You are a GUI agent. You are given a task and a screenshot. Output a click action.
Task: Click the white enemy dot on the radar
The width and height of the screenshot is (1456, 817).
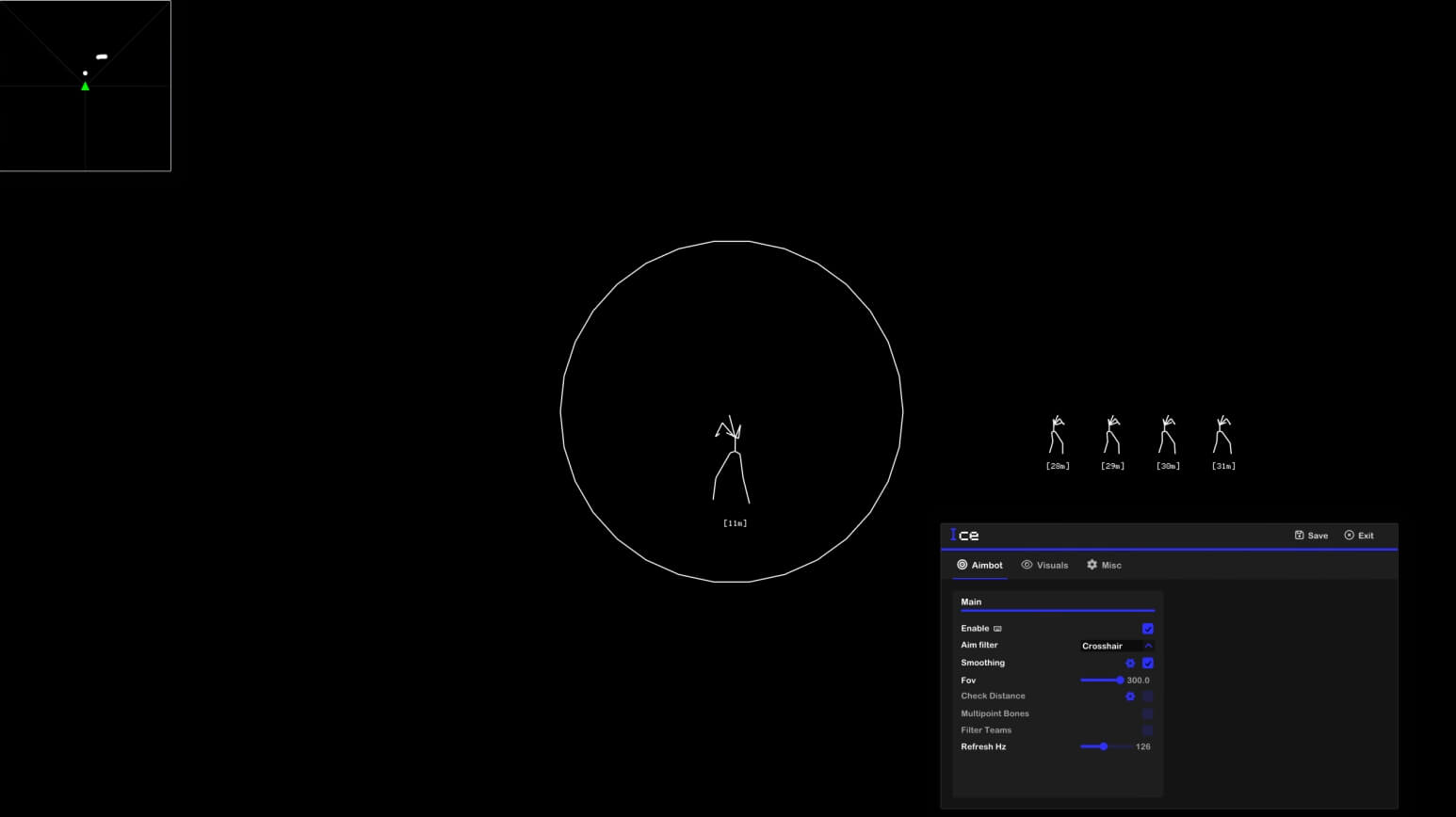pyautogui.click(x=85, y=73)
